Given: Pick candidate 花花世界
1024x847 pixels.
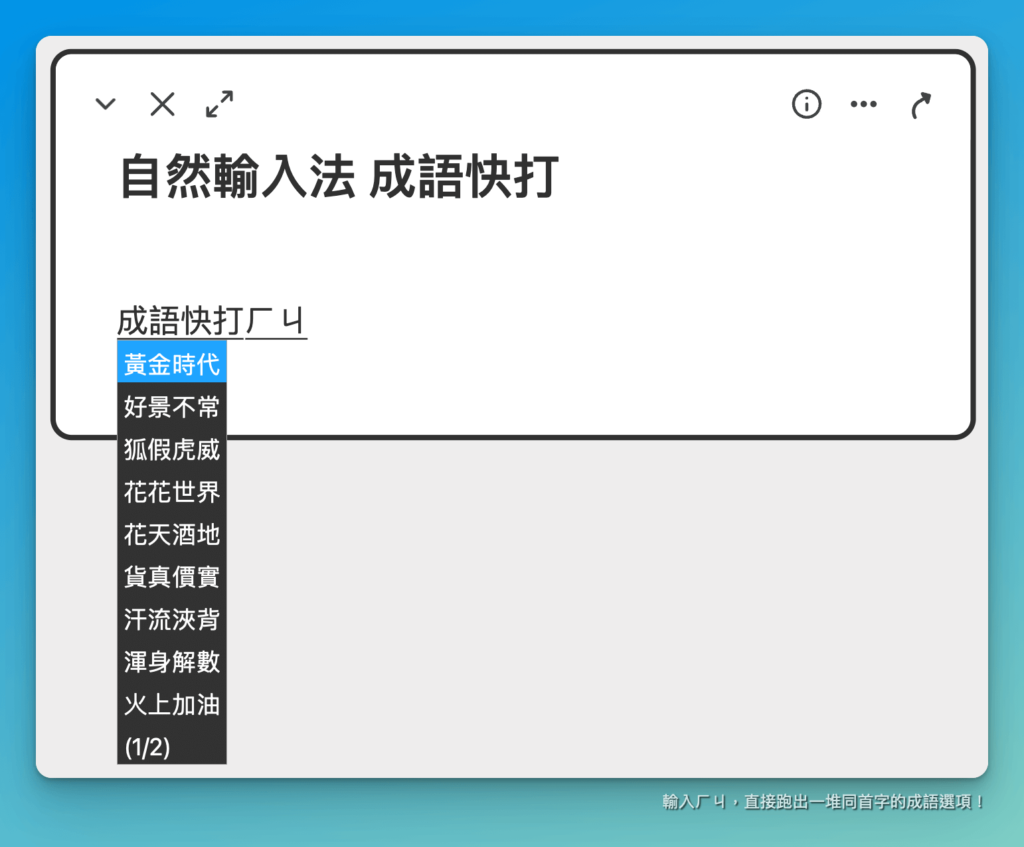Looking at the screenshot, I should coord(172,490).
